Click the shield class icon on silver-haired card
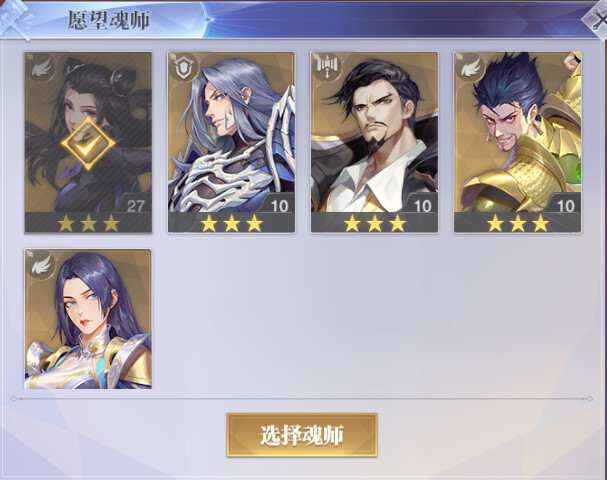This screenshot has height=480, width=607. click(184, 68)
